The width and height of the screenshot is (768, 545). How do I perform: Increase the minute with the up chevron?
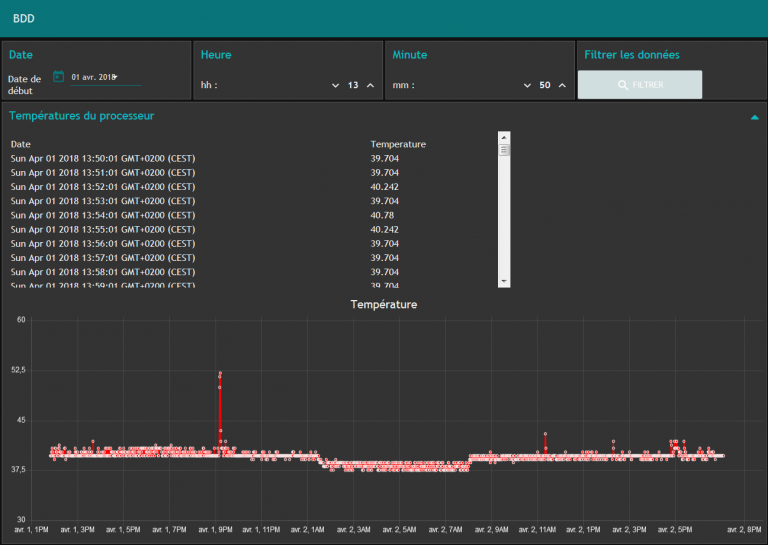[x=562, y=86]
